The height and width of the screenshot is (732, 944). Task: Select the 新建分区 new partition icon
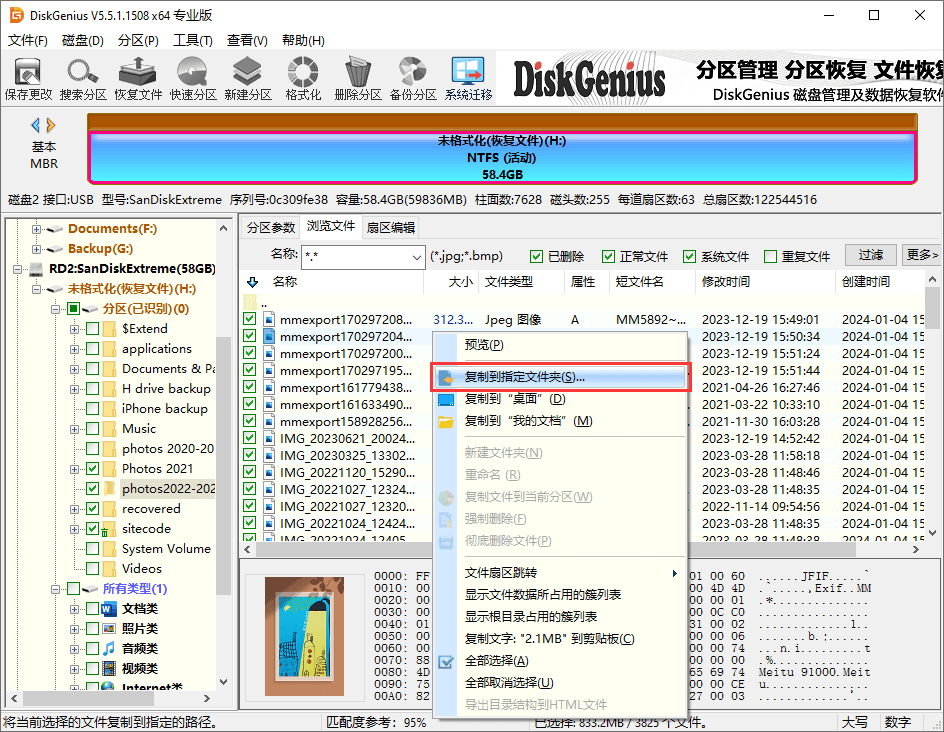(x=247, y=78)
